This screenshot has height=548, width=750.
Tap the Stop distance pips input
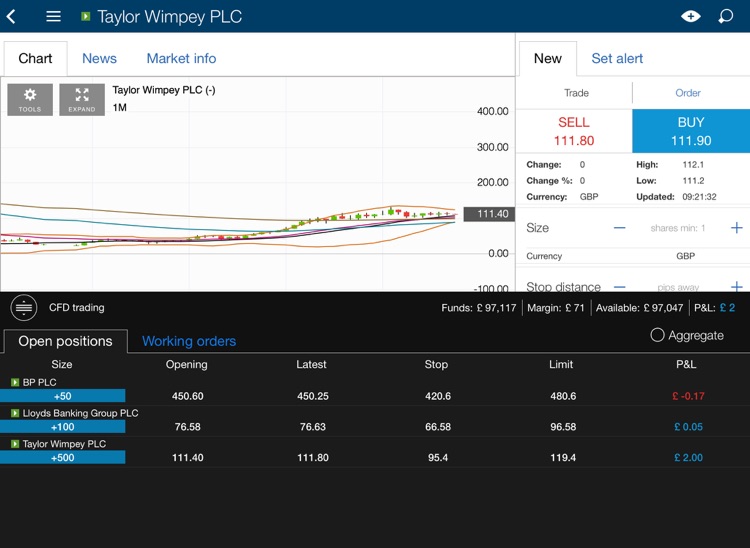[x=678, y=287]
